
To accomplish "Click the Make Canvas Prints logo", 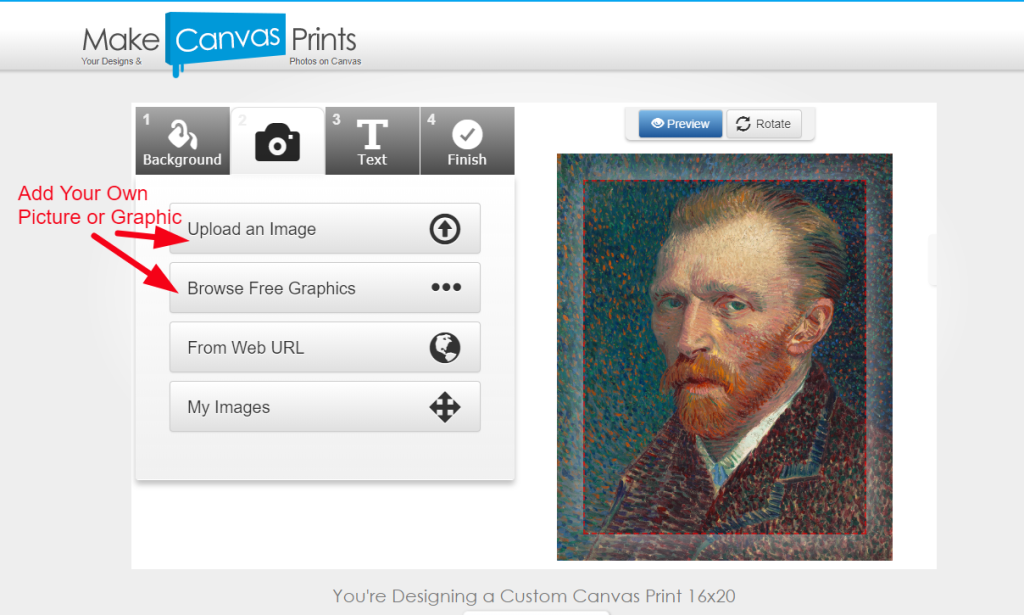I will point(220,42).
